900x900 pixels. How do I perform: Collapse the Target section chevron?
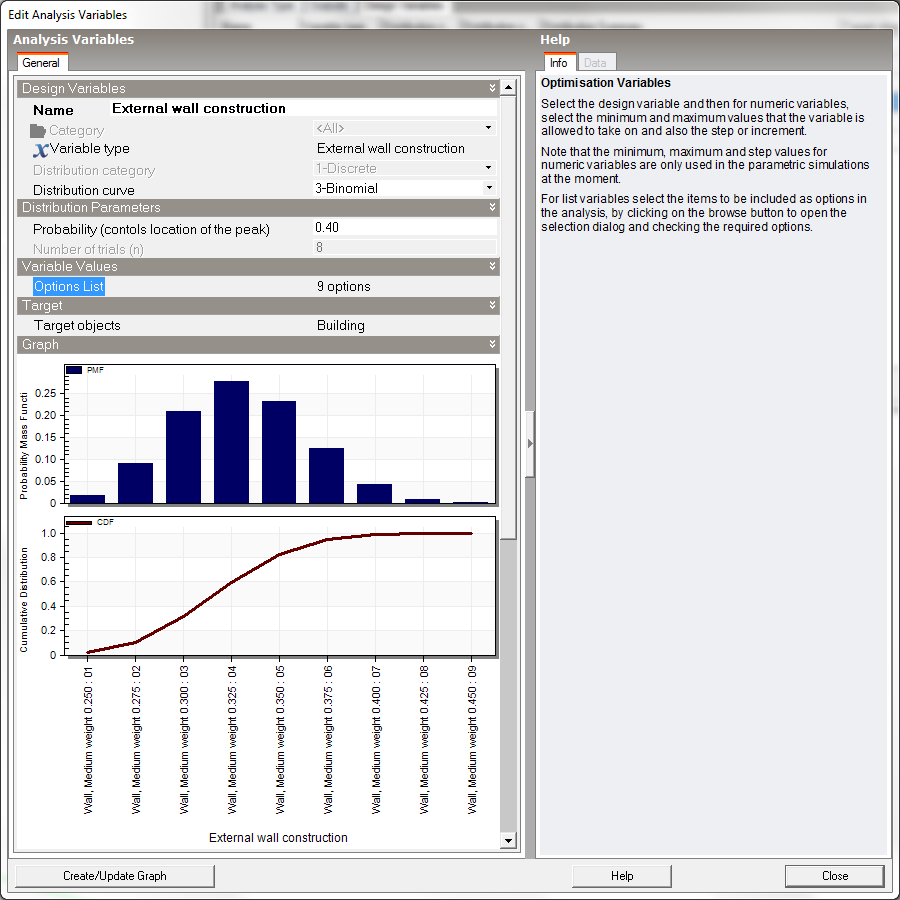492,306
